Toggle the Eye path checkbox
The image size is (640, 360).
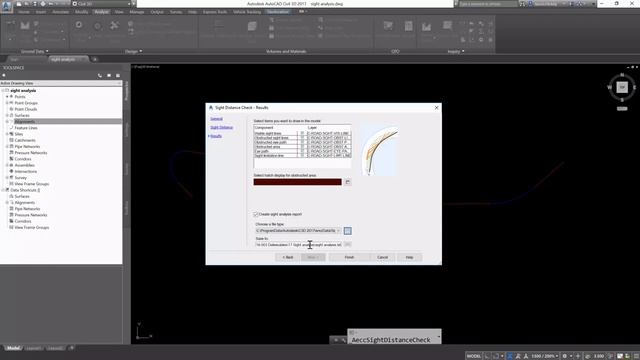(x=302, y=151)
